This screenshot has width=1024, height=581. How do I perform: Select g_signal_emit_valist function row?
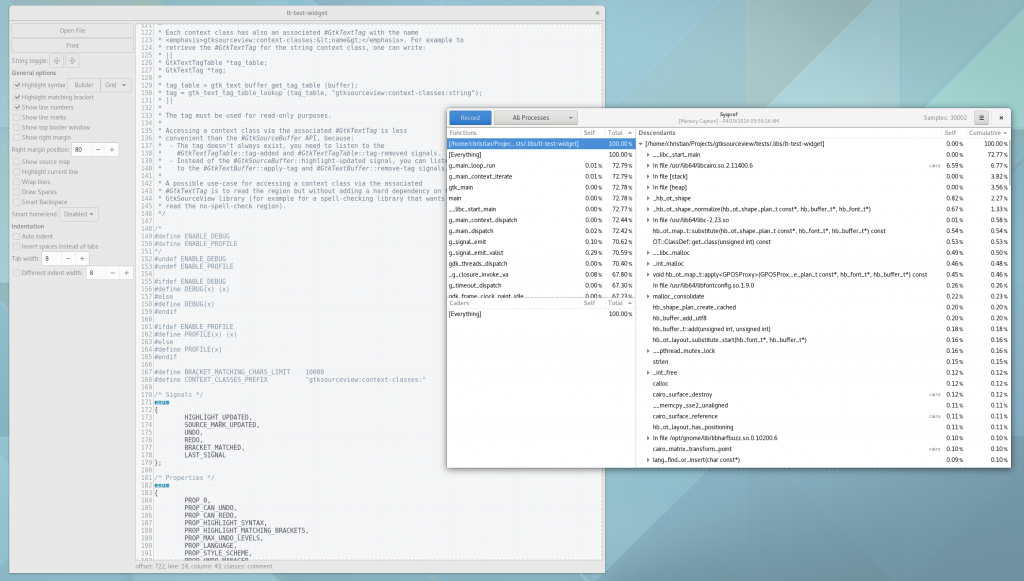[541, 253]
